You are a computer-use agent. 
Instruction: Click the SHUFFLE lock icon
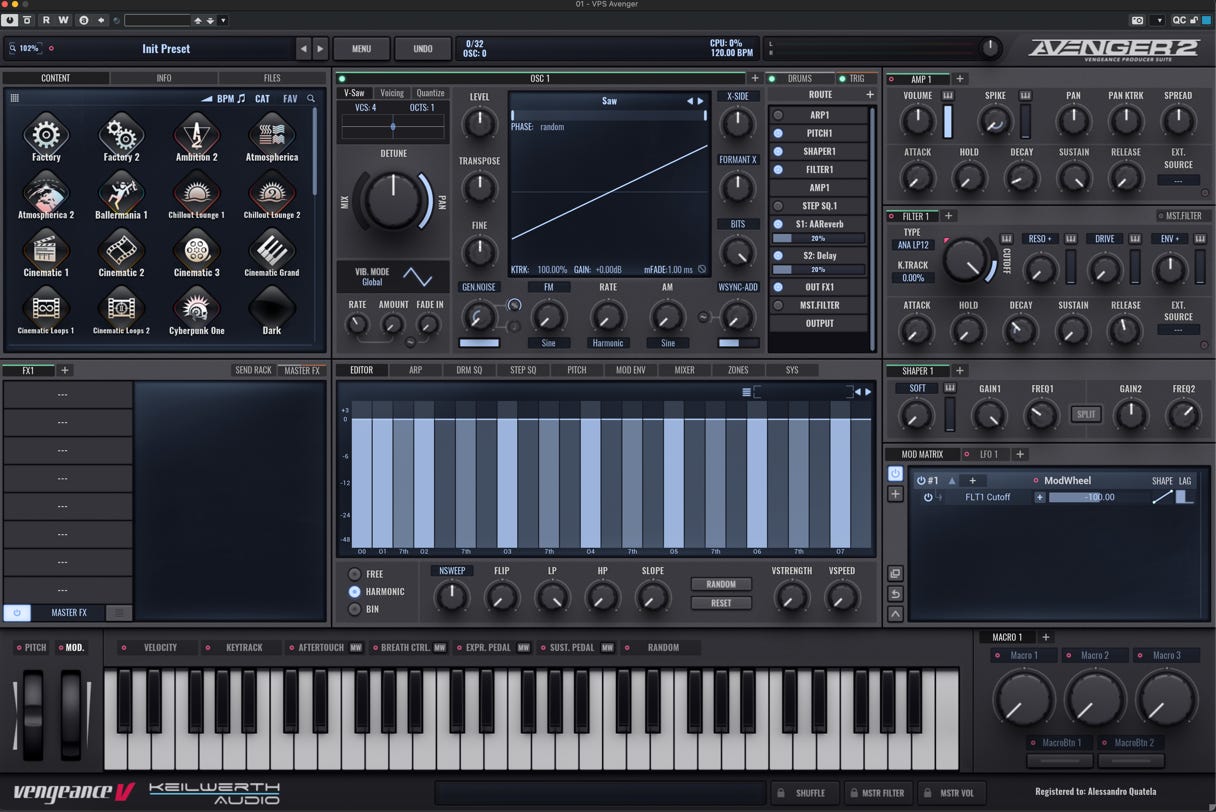pyautogui.click(x=780, y=793)
